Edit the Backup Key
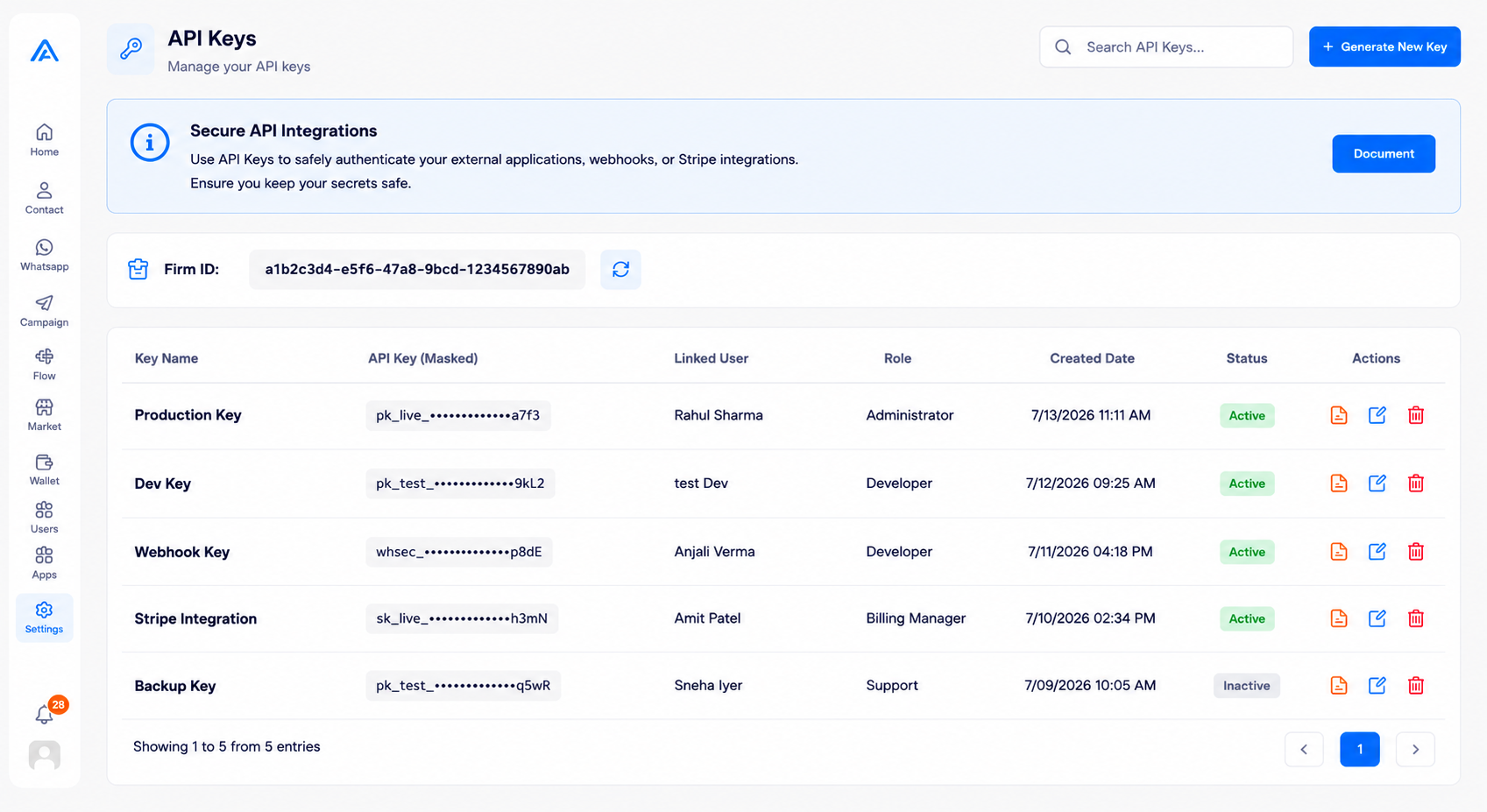Screen dimensions: 1487x812 tap(1377, 685)
